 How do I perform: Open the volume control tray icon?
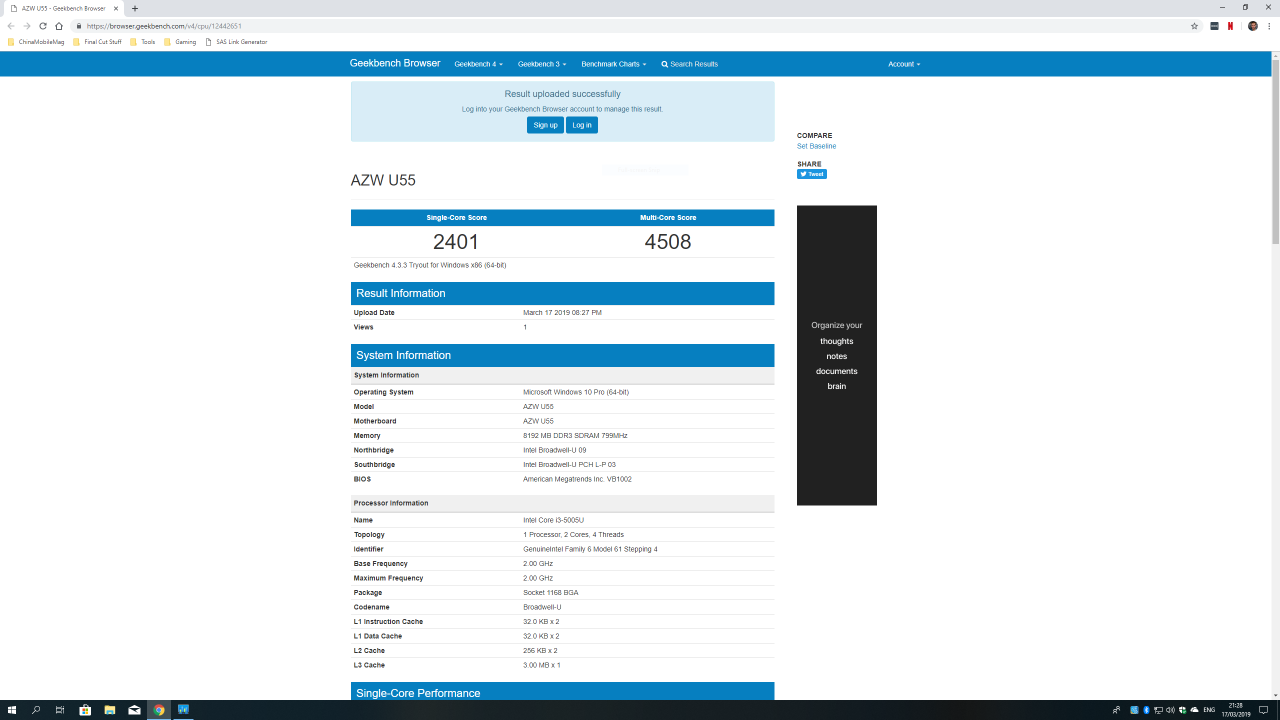pos(1170,710)
